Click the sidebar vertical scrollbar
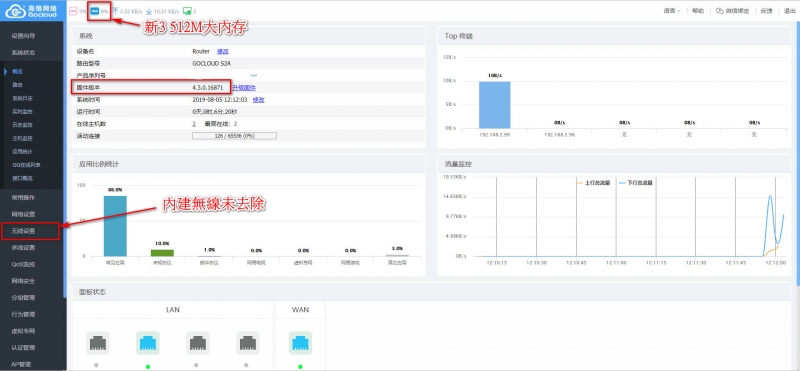The height and width of the screenshot is (371, 800). coord(65,160)
